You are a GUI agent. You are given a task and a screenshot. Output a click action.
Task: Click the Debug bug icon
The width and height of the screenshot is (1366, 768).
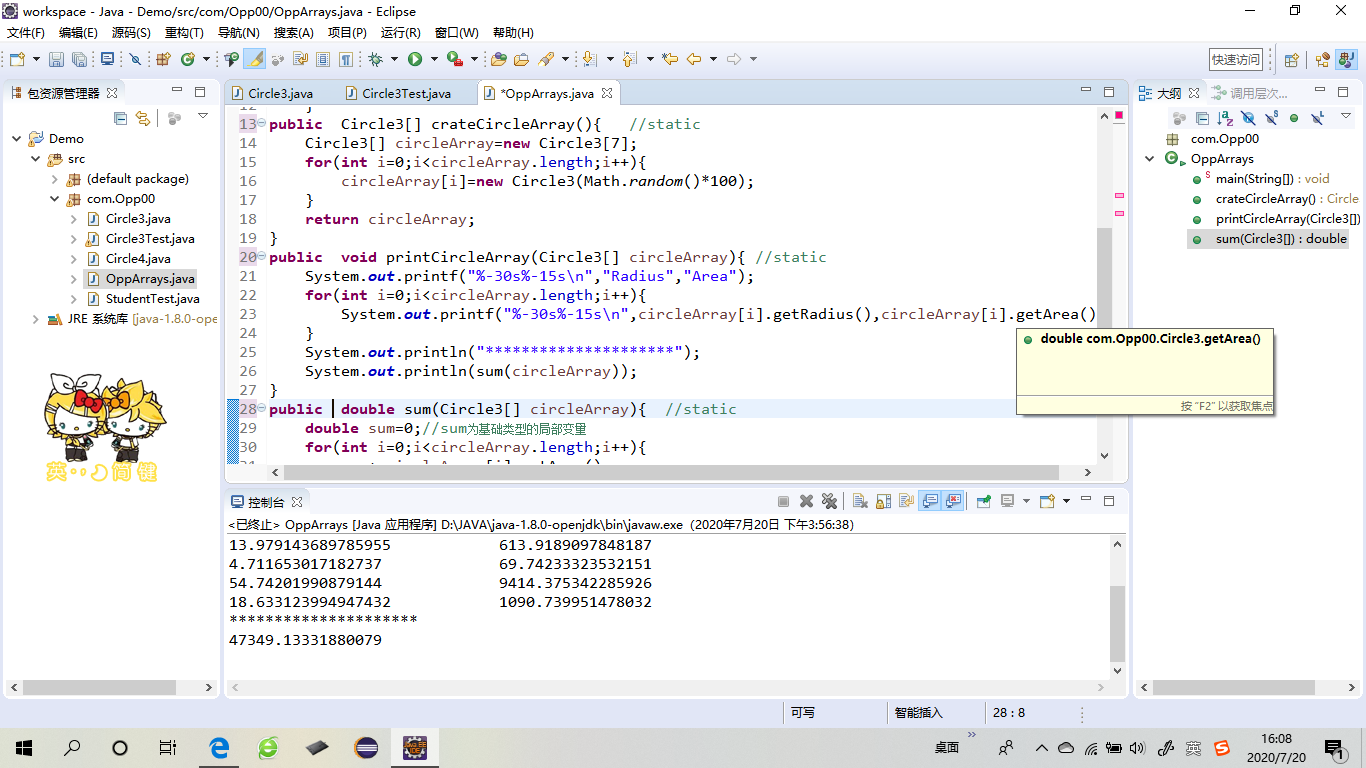[x=375, y=59]
